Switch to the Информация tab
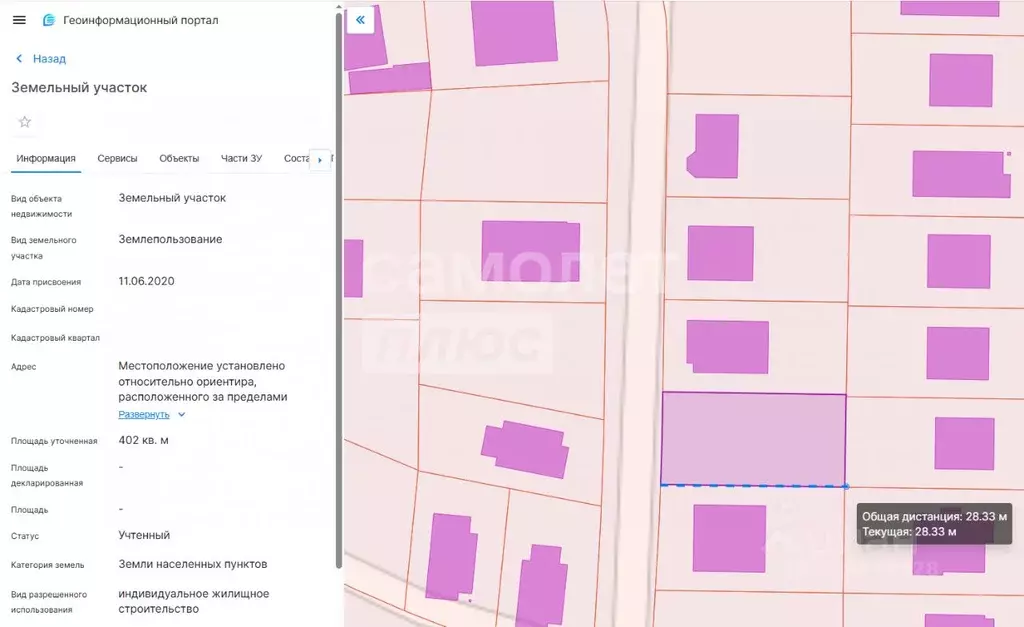The image size is (1024, 627). tap(46, 159)
